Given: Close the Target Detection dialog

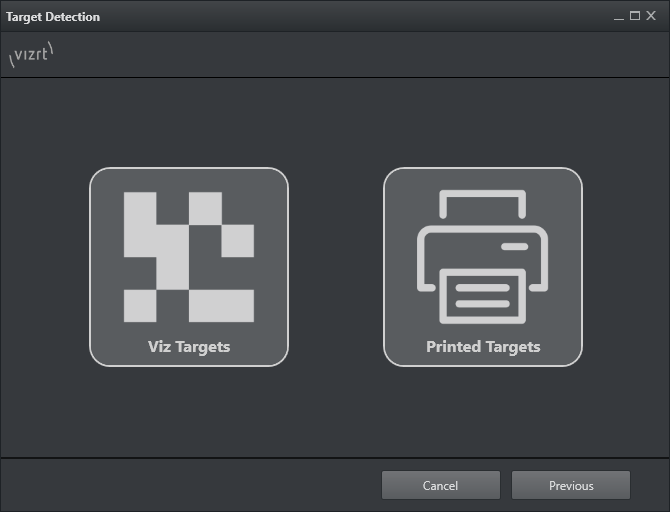Looking at the screenshot, I should [x=651, y=16].
